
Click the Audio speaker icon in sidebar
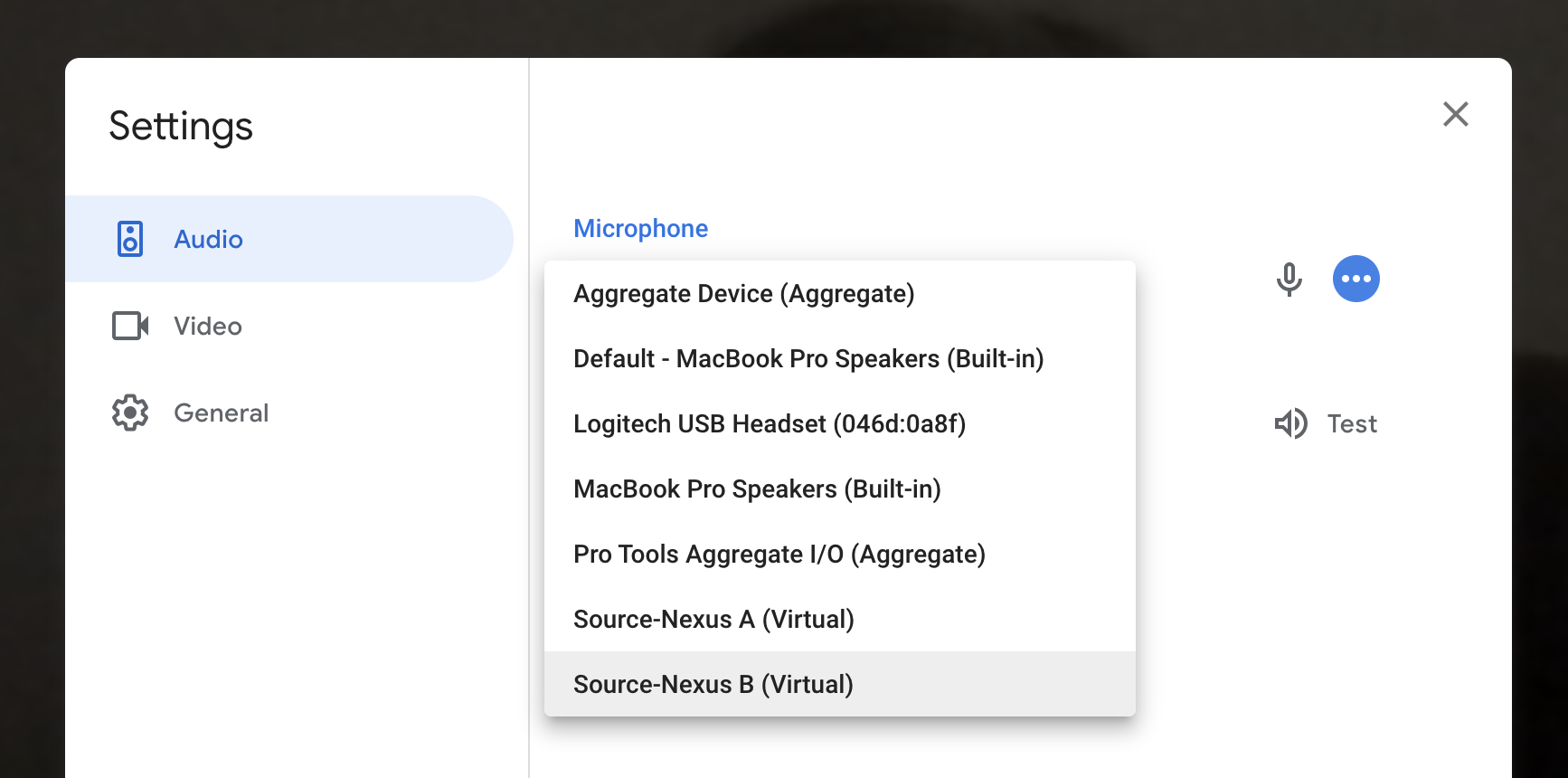click(x=130, y=239)
